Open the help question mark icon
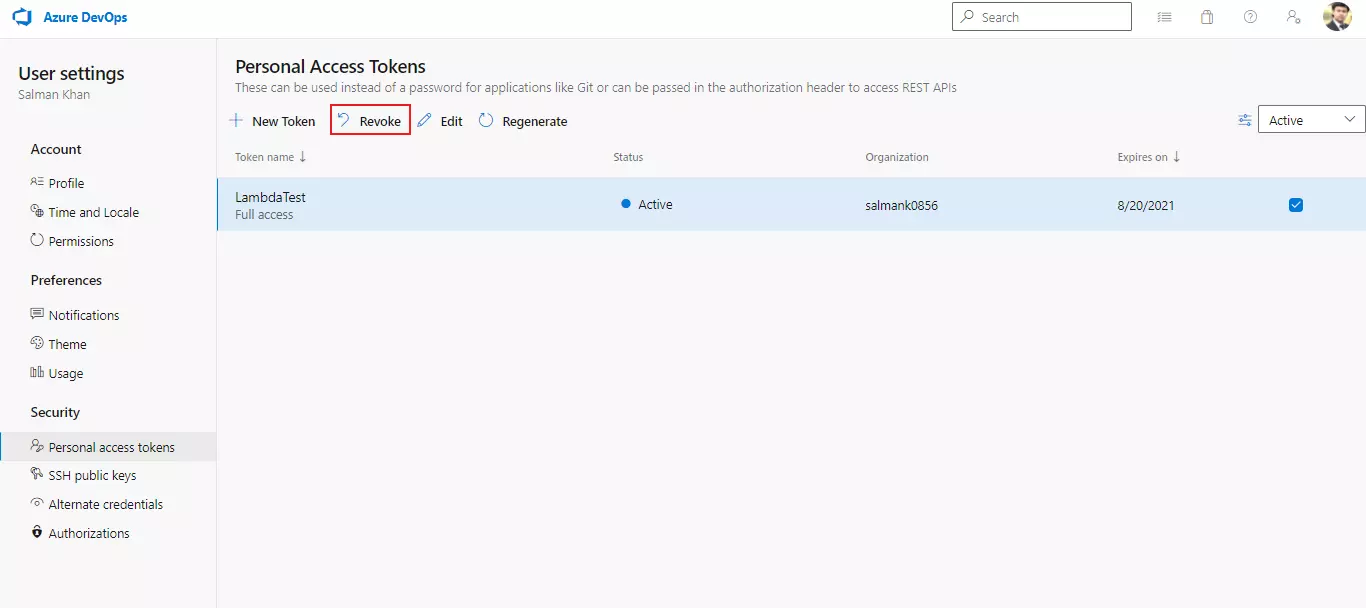This screenshot has width=1366, height=608. [1250, 16]
